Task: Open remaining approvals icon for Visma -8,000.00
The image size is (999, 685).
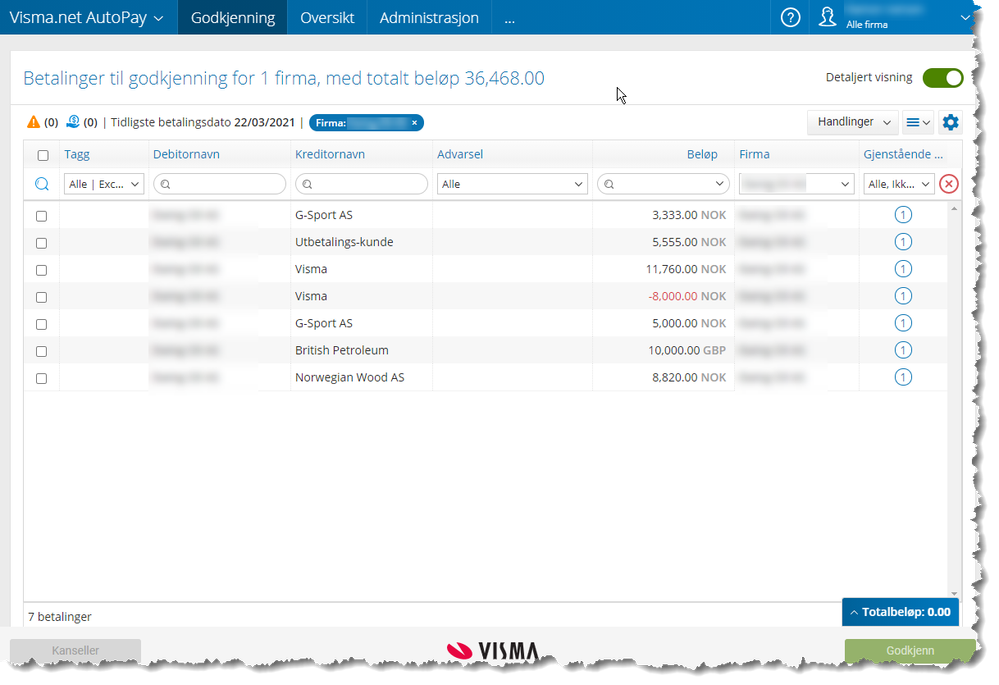Action: coord(903,296)
